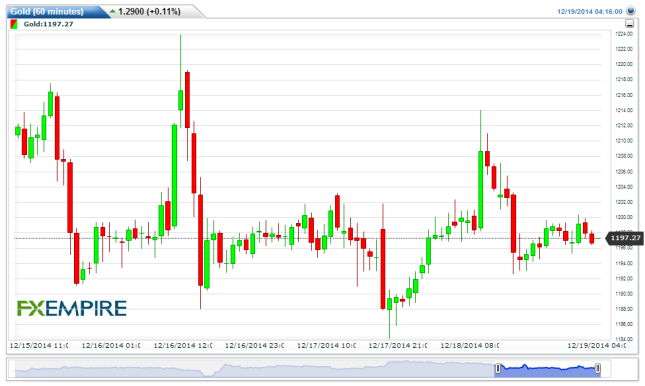Grab the right handle of range navigator

[x=598, y=368]
